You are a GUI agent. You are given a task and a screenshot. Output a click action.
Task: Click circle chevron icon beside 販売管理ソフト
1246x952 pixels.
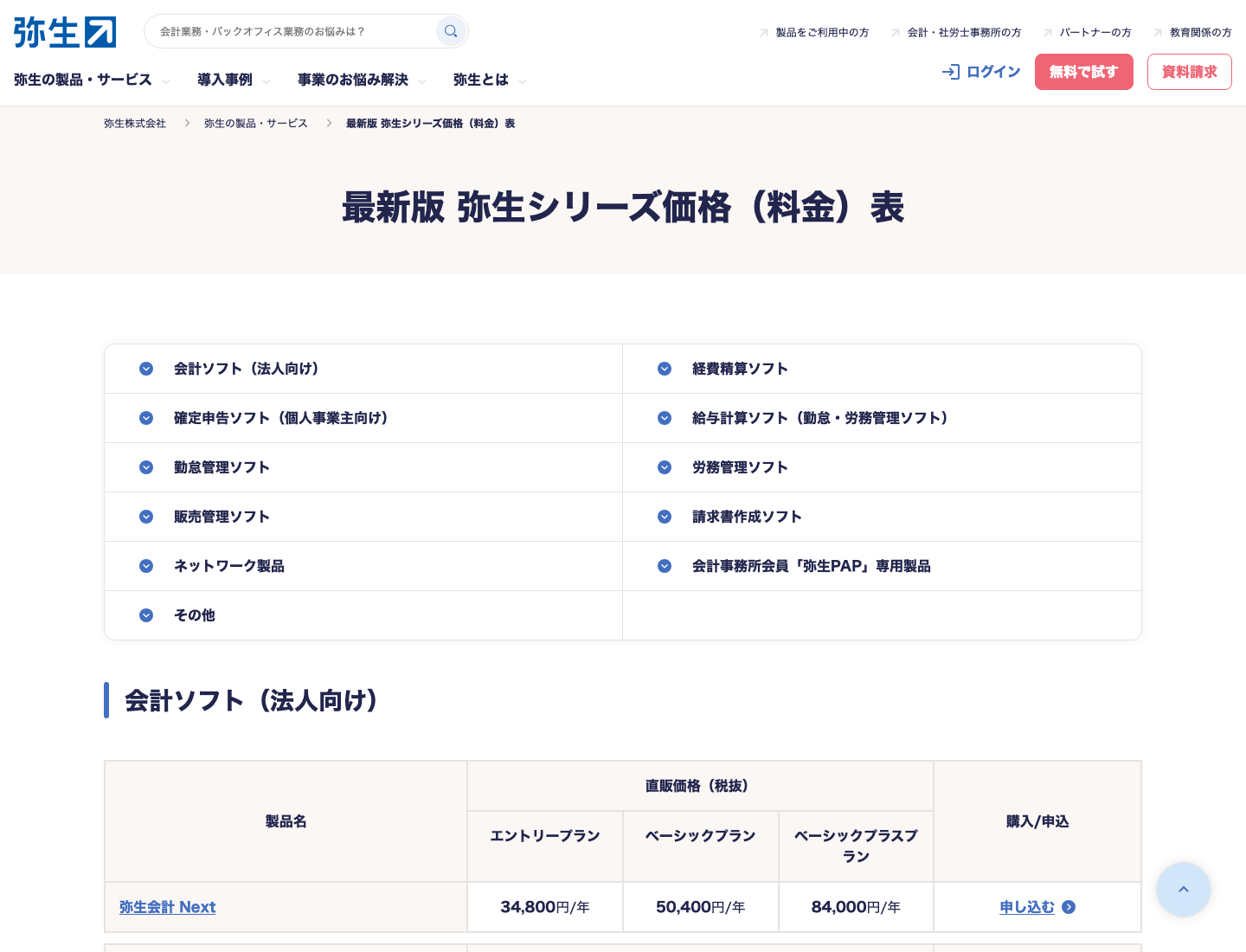[x=146, y=517]
